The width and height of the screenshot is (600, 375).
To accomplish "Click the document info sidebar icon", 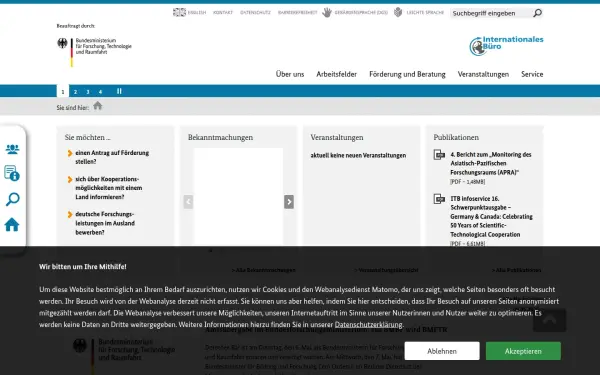I will [12, 173].
